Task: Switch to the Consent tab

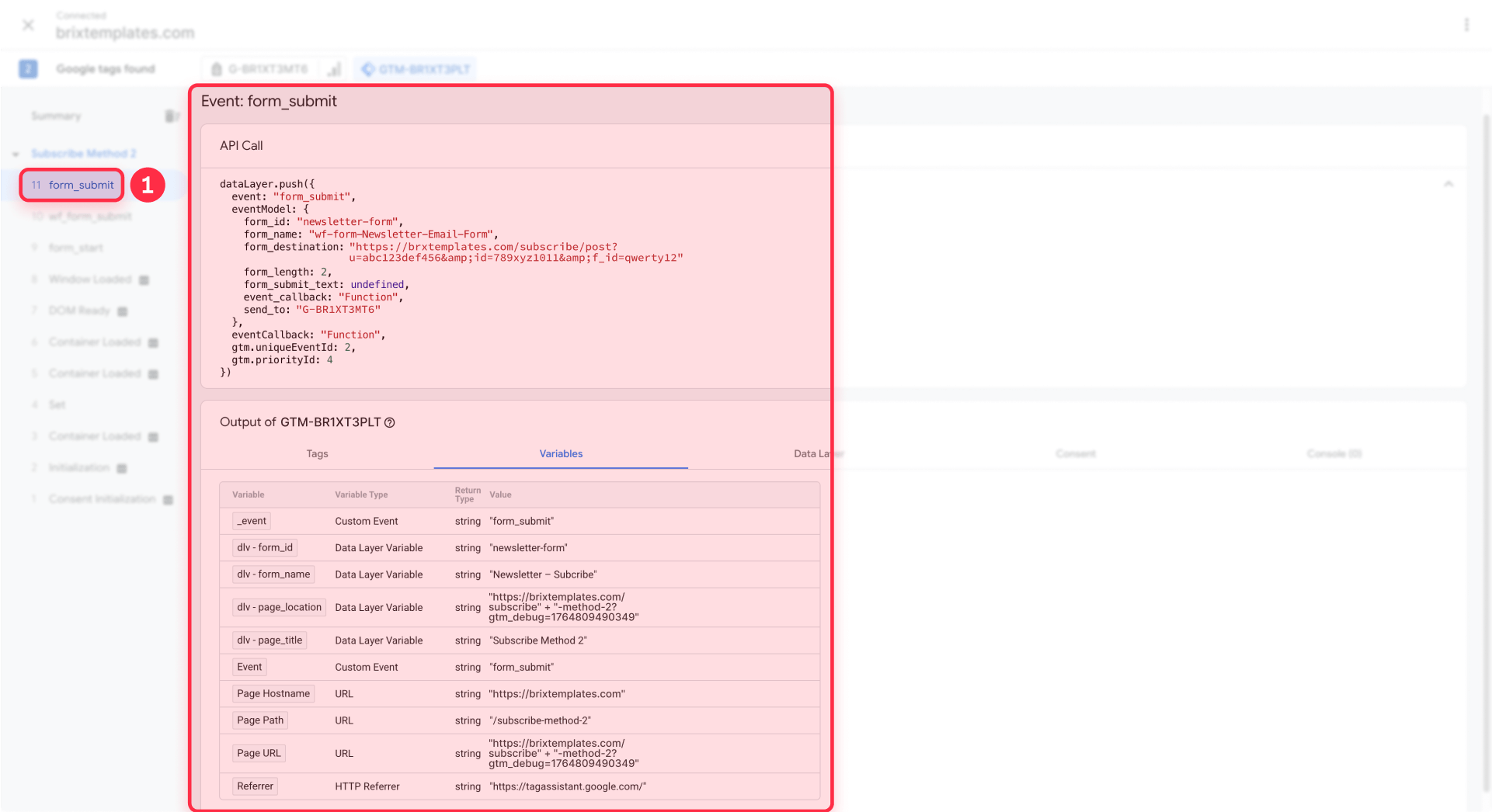Action: (x=1076, y=454)
